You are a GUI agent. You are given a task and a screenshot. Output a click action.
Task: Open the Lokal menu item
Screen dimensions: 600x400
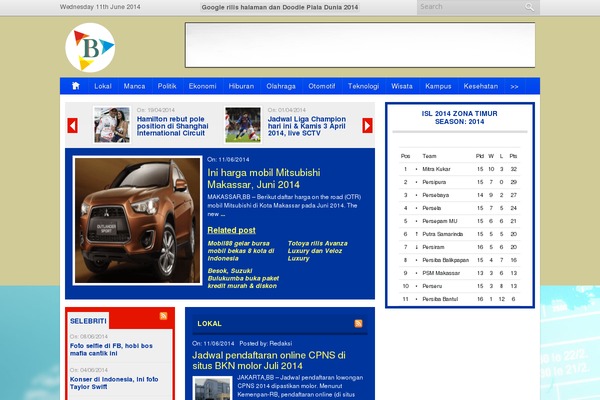coord(103,87)
